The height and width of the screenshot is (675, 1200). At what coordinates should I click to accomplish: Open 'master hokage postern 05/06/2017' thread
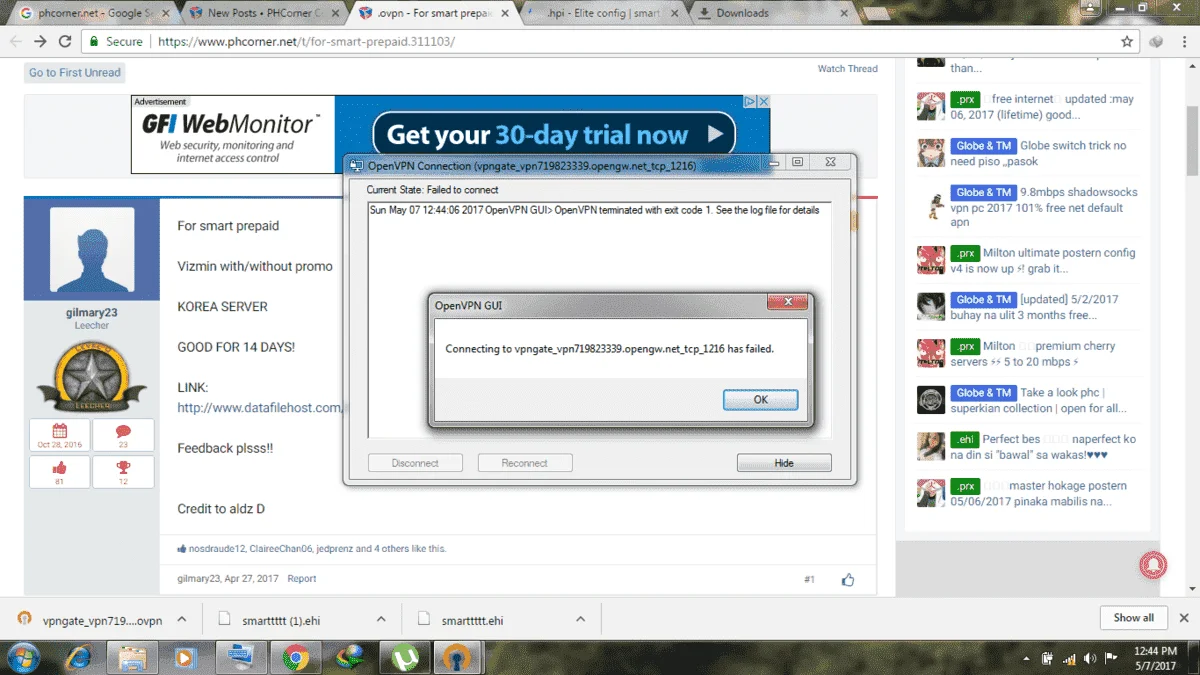1038,494
